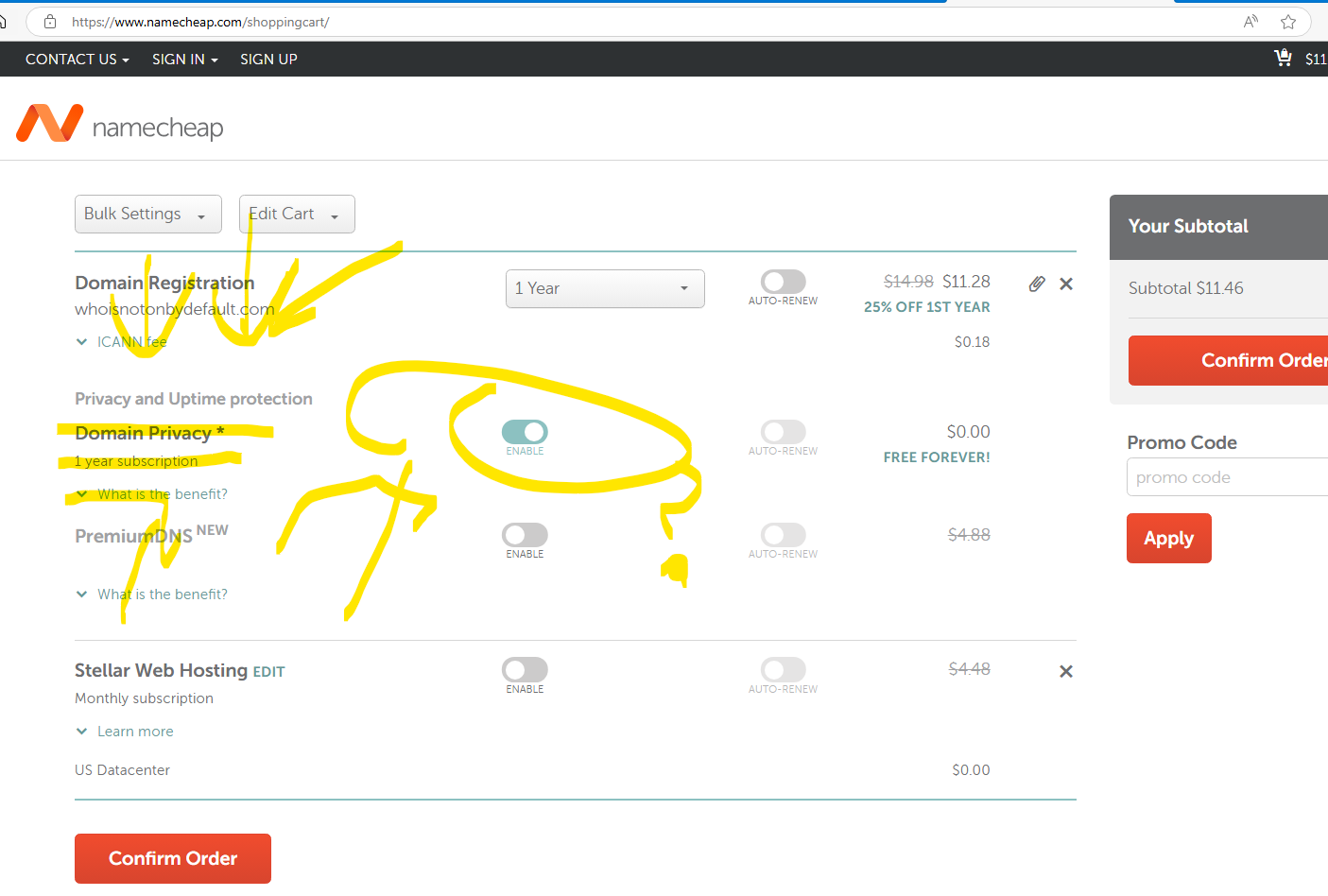Click the browser address bar URL
Image resolution: width=1328 pixels, height=896 pixels.
200,22
